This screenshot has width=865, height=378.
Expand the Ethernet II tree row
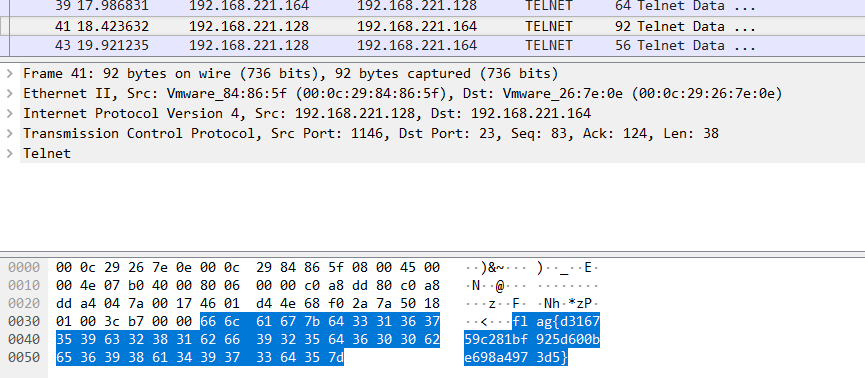point(9,93)
